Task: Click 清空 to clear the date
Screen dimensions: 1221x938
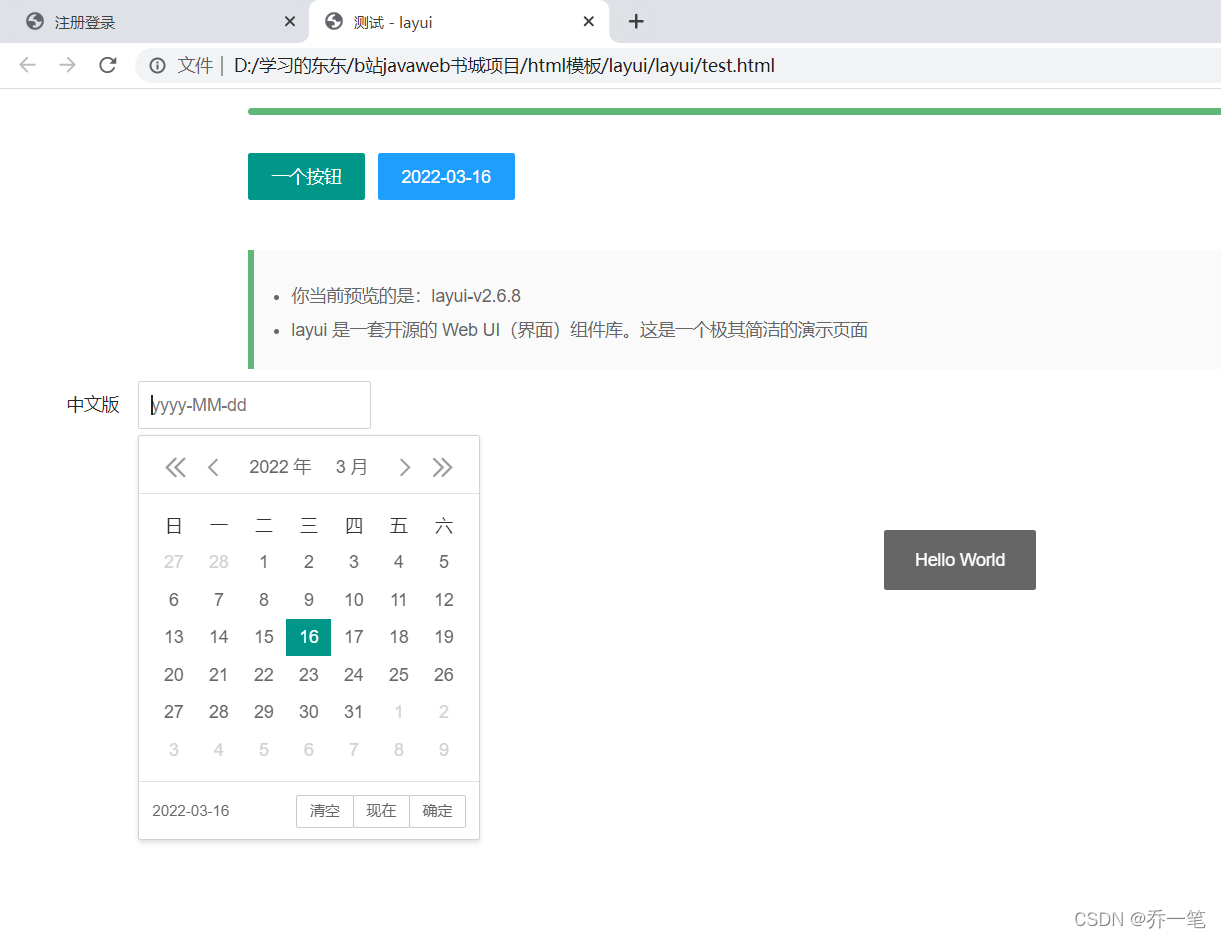Action: 325,811
